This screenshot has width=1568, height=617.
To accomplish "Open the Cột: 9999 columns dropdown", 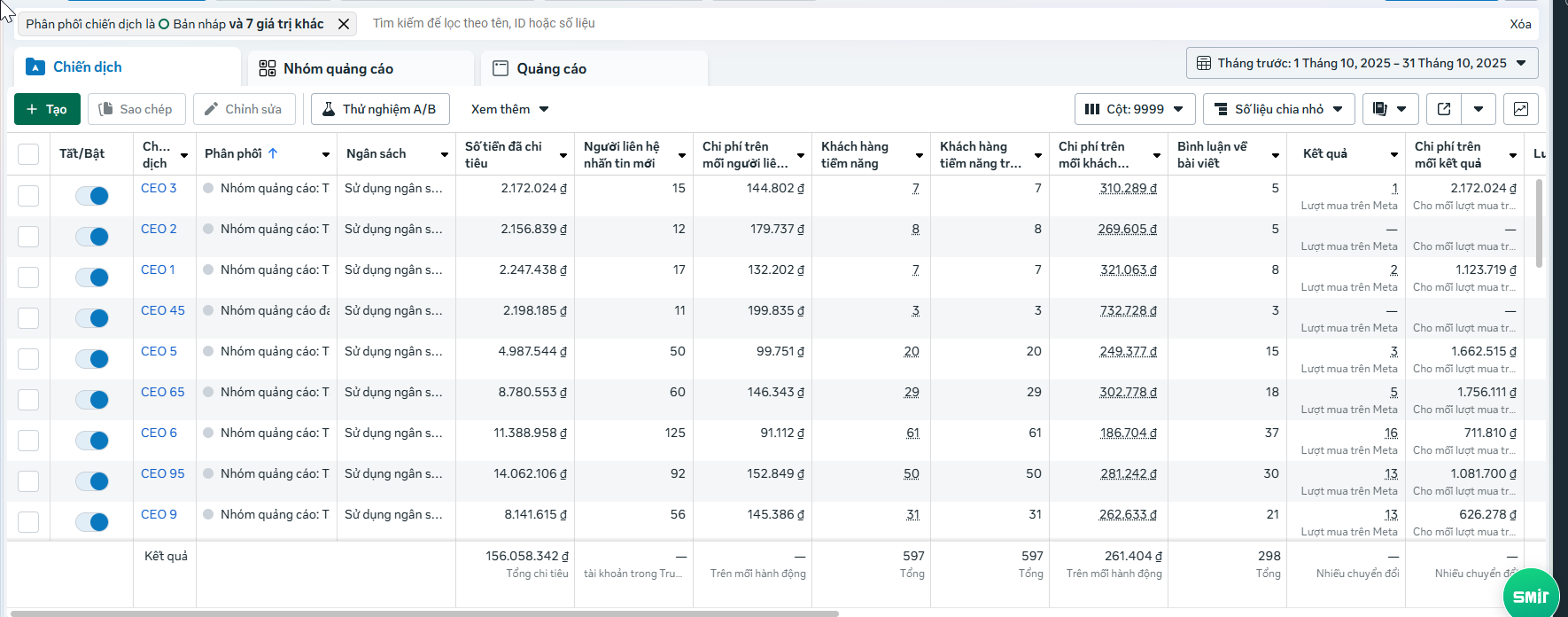I will tap(1134, 109).
